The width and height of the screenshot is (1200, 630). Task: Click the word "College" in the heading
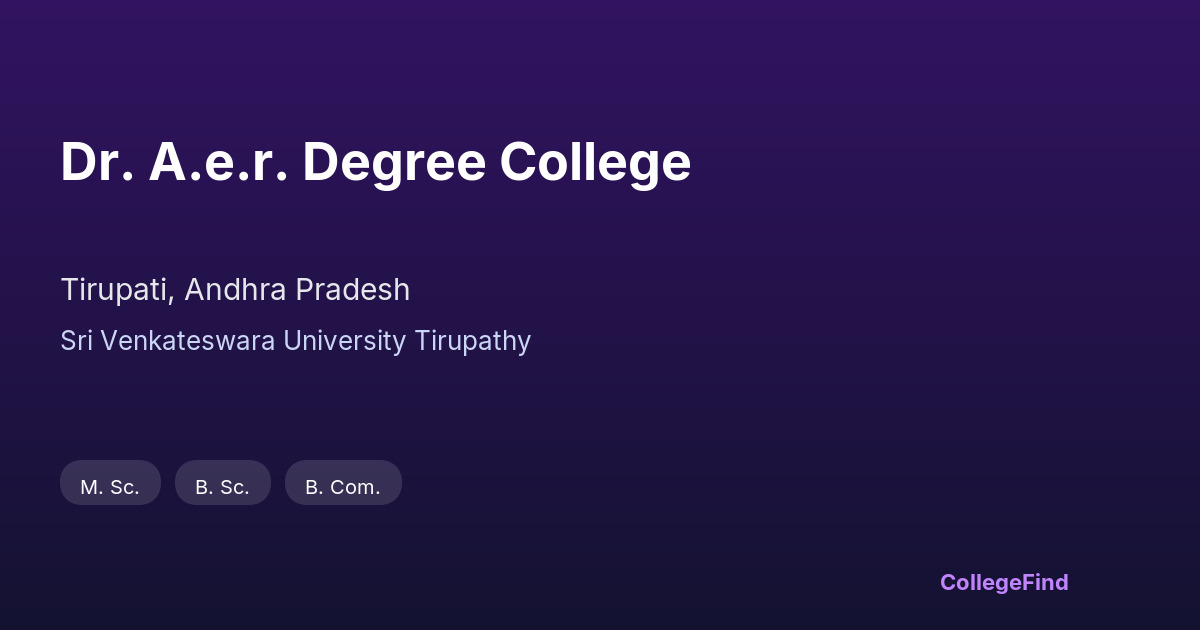(595, 162)
